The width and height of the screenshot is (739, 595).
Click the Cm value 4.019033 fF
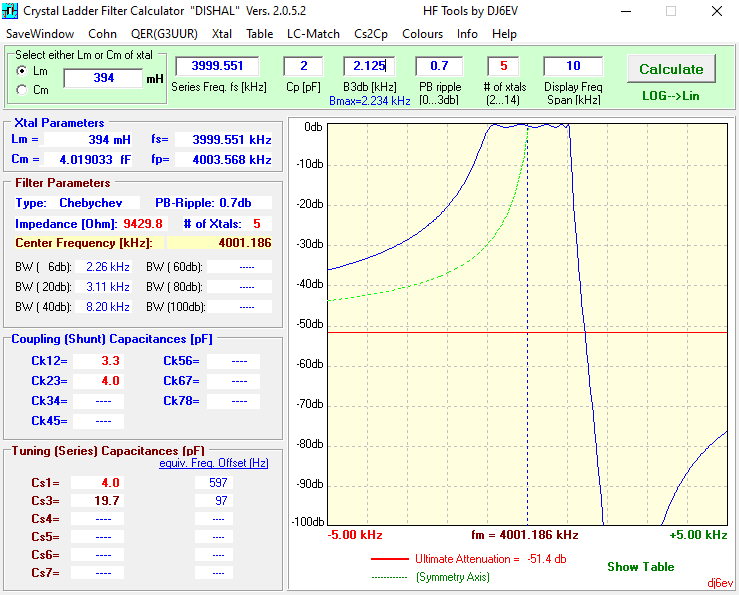[89, 159]
